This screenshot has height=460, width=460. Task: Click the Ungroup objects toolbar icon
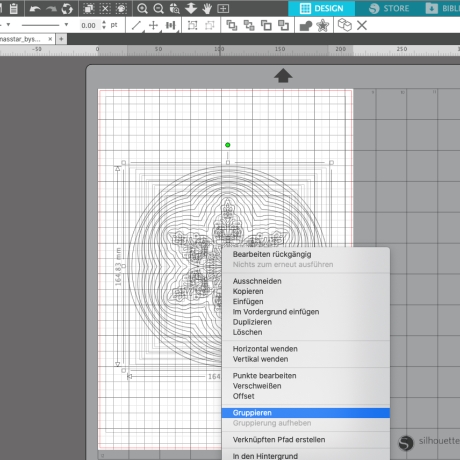(x=210, y=25)
